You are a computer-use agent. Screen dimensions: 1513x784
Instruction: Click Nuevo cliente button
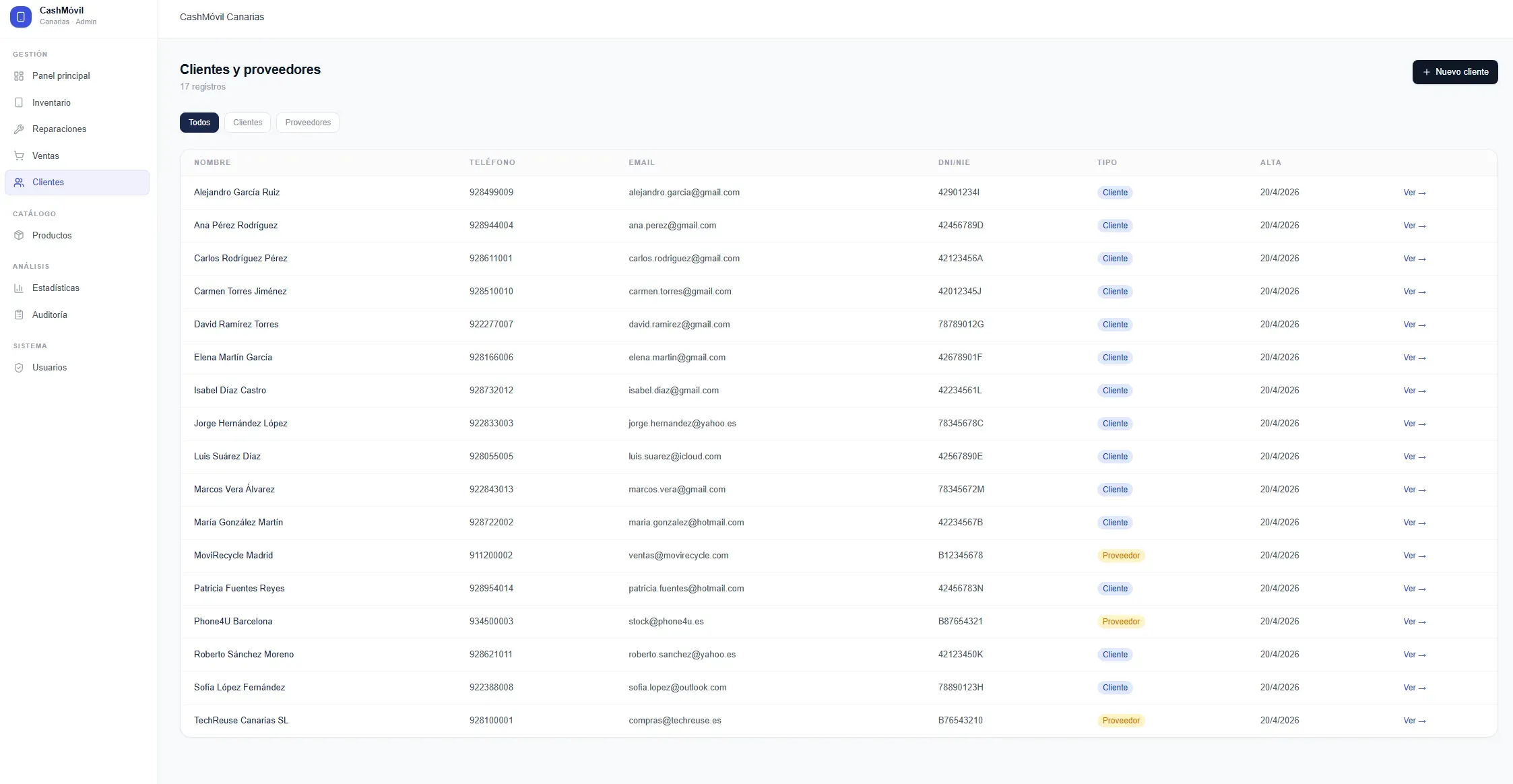[x=1455, y=72]
